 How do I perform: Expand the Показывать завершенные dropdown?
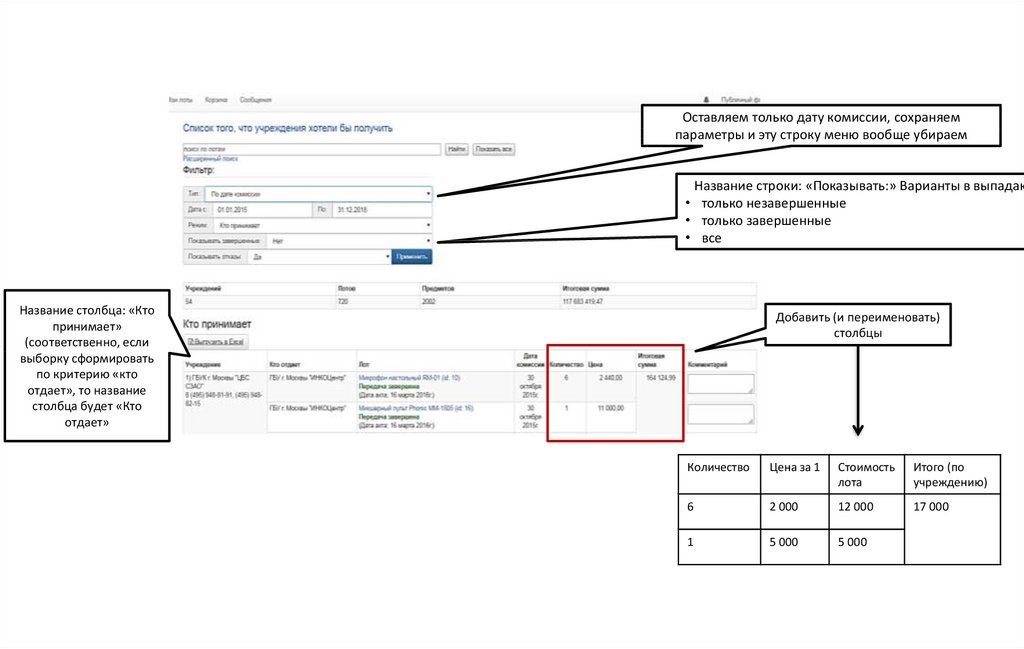point(349,241)
